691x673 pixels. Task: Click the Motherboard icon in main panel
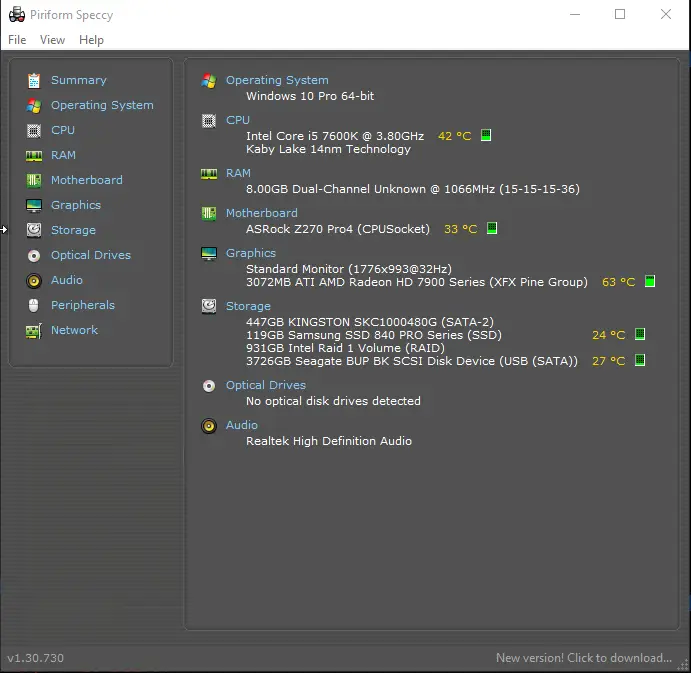tap(209, 214)
